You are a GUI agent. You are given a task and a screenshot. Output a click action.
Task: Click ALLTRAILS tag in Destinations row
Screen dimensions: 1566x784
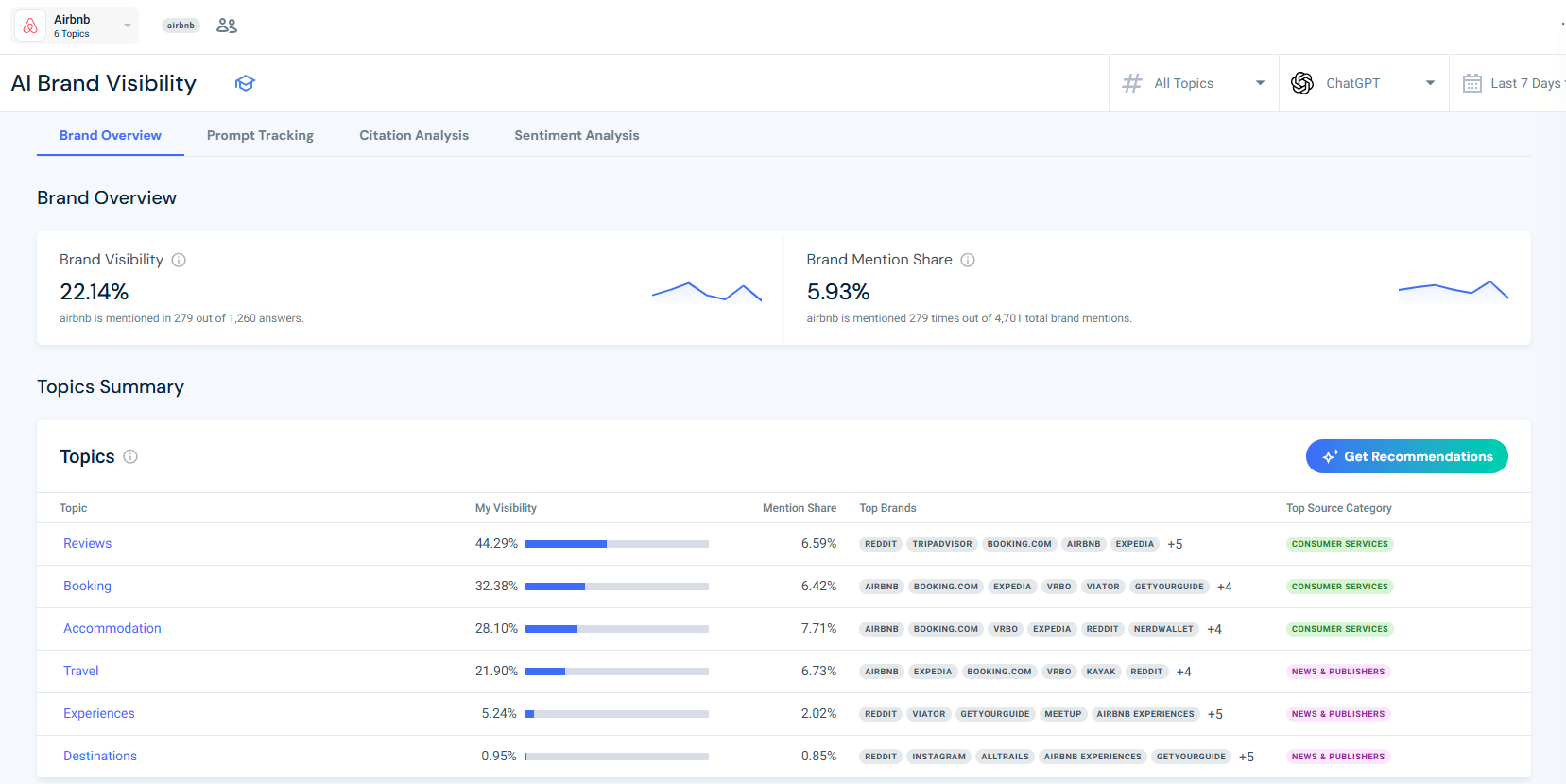click(1005, 757)
